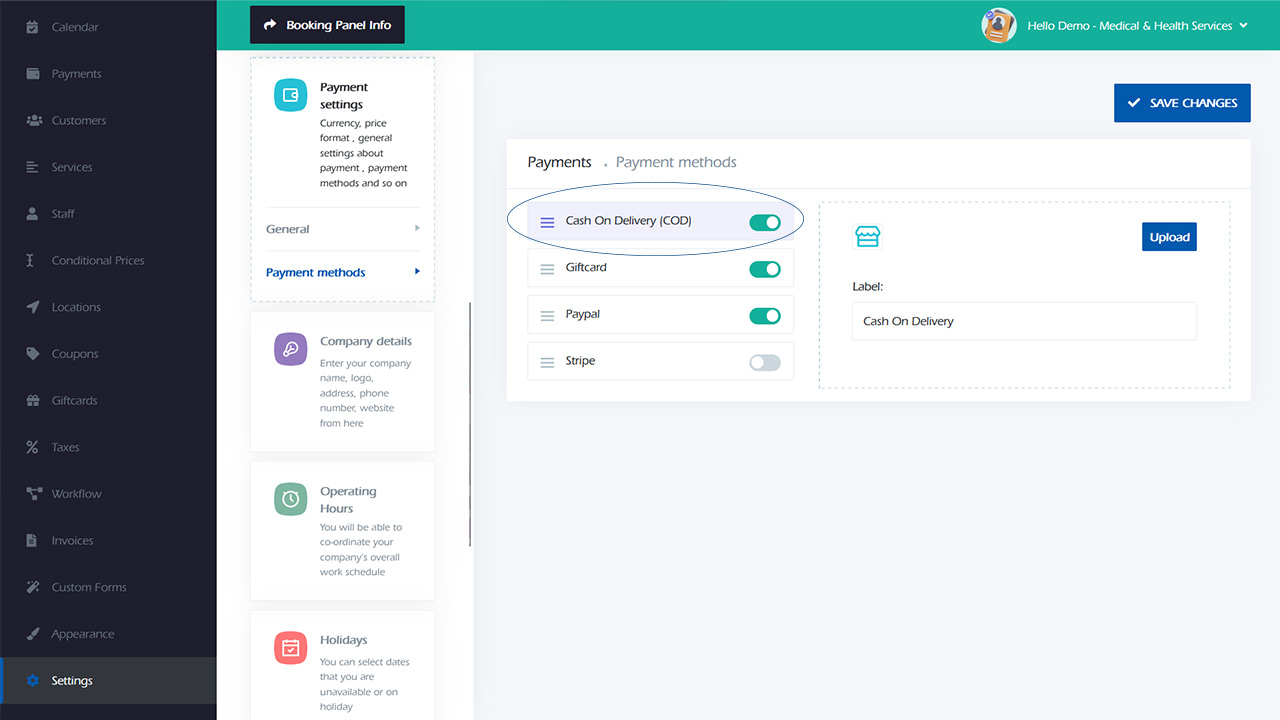Enable the Stripe payment toggle

point(765,362)
